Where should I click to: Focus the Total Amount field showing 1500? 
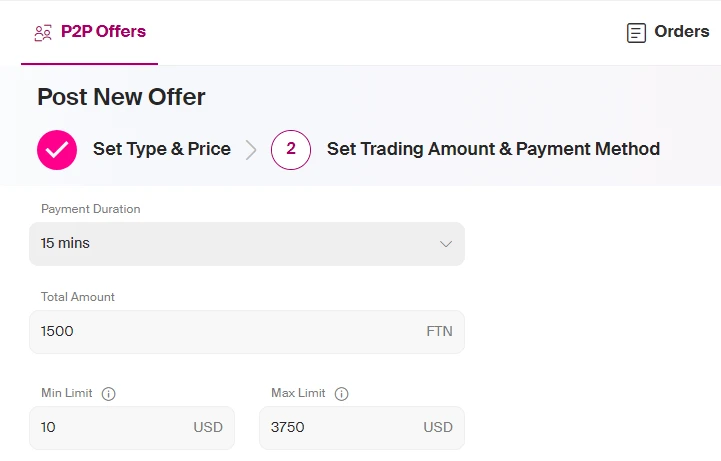point(247,332)
